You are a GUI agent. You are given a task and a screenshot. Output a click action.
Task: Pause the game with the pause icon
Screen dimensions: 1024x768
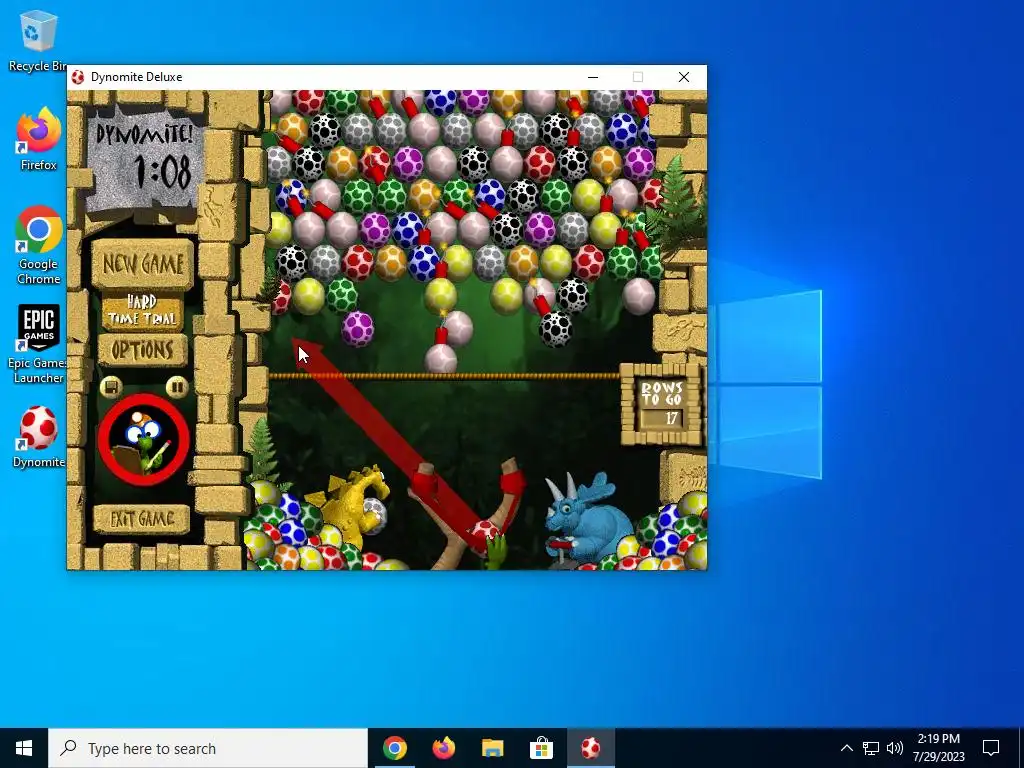(x=176, y=387)
